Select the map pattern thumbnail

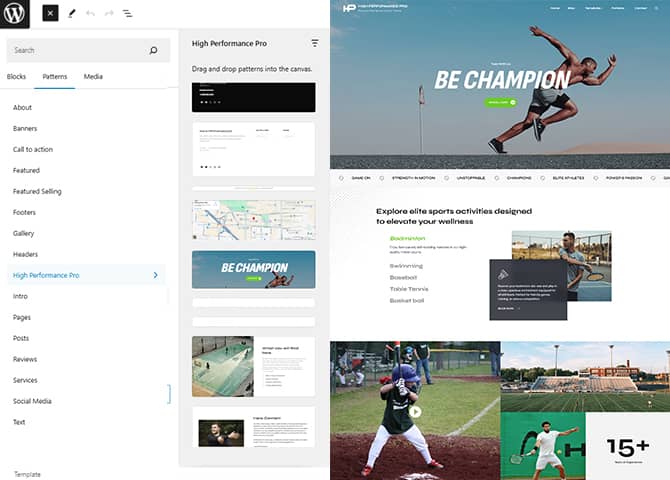tap(253, 219)
